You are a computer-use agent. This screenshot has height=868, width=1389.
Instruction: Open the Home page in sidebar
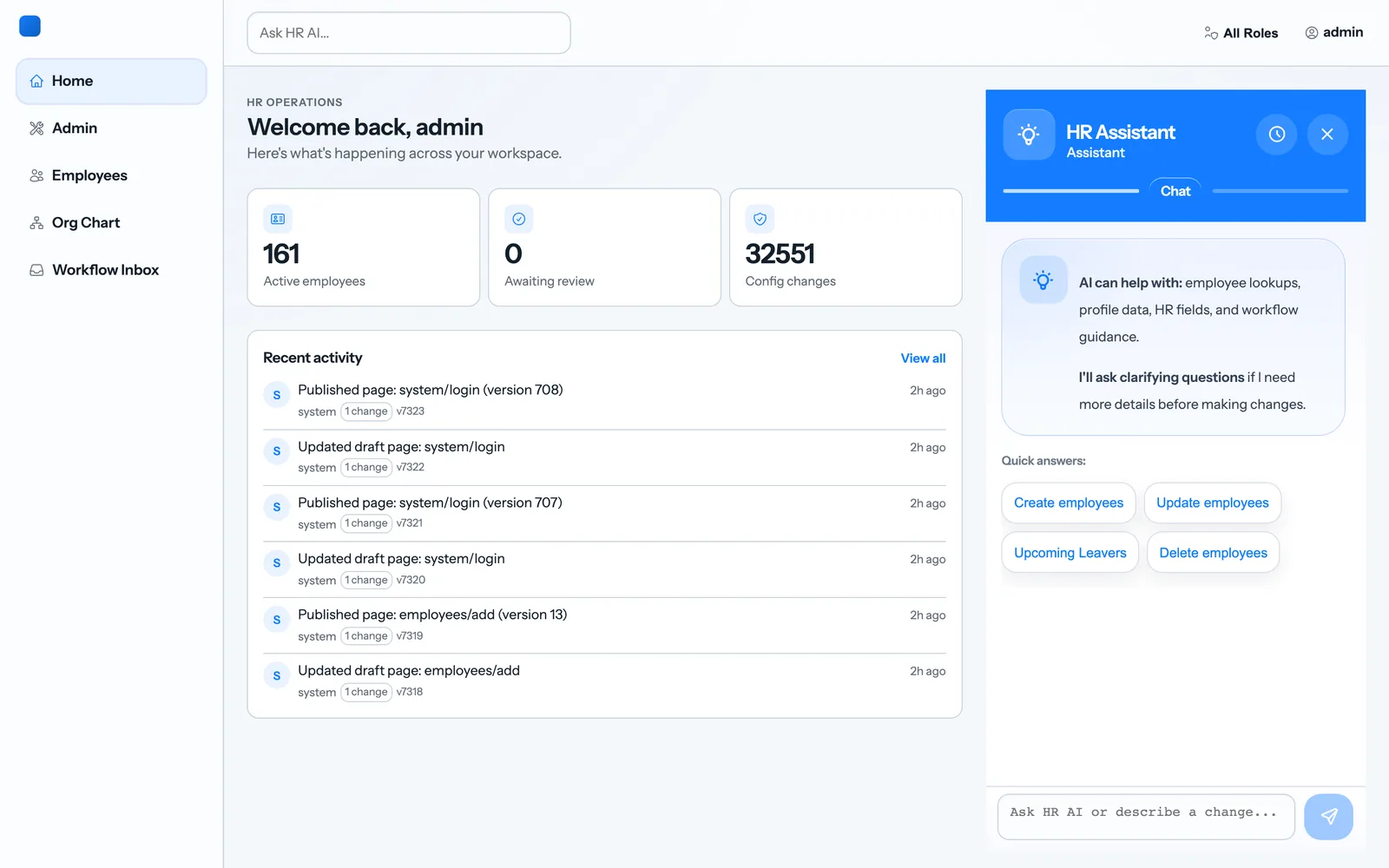pyautogui.click(x=111, y=82)
